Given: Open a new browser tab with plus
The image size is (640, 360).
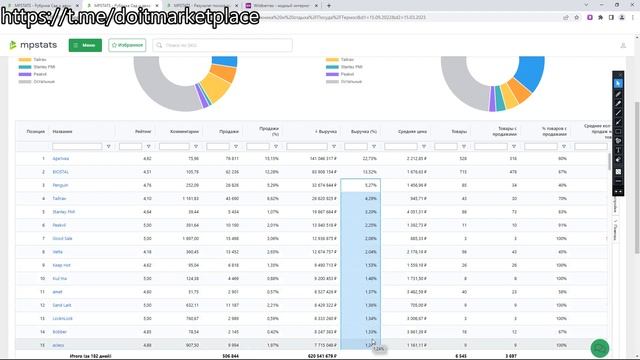Looking at the screenshot, I should pyautogui.click(x=329, y=6).
